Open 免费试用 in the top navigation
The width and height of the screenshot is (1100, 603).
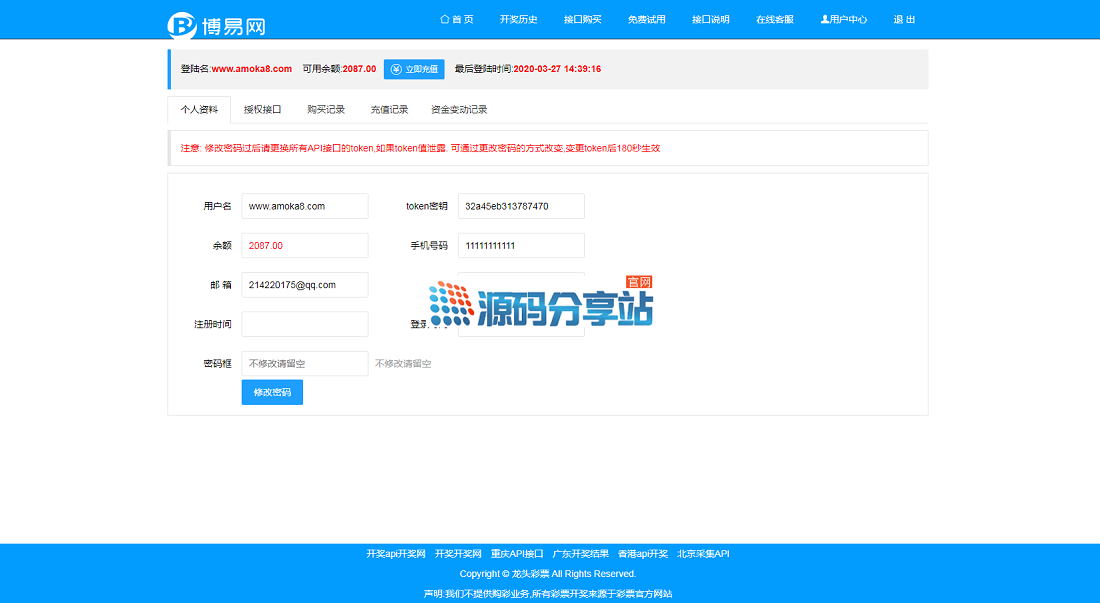647,20
